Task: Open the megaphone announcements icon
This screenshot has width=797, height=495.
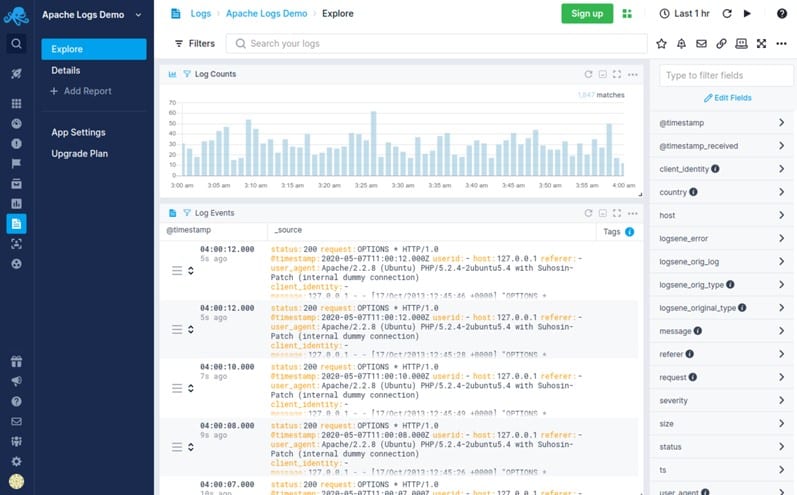Action: point(16,381)
